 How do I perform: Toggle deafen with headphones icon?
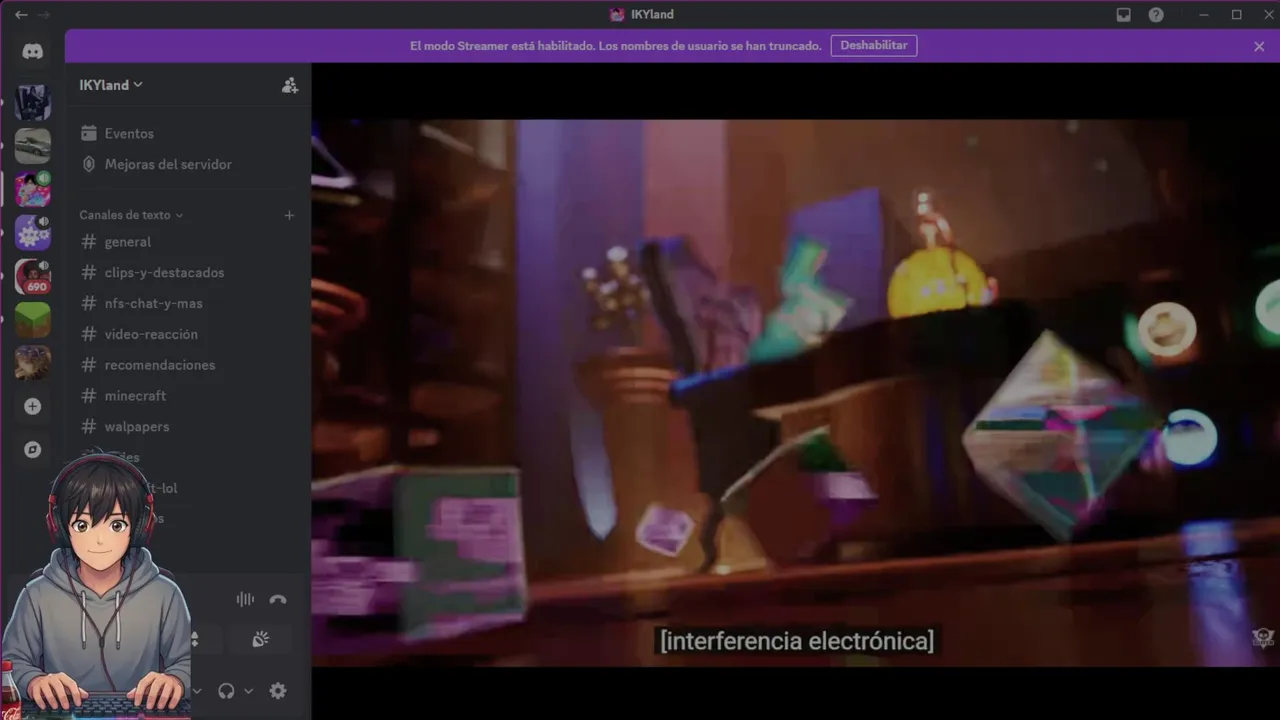(x=226, y=691)
